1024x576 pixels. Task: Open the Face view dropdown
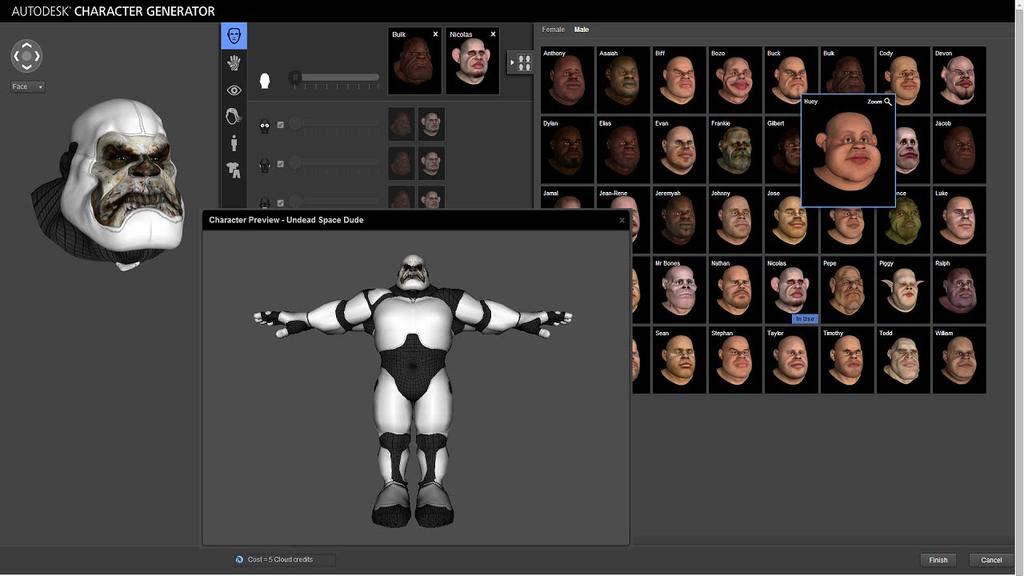point(27,87)
